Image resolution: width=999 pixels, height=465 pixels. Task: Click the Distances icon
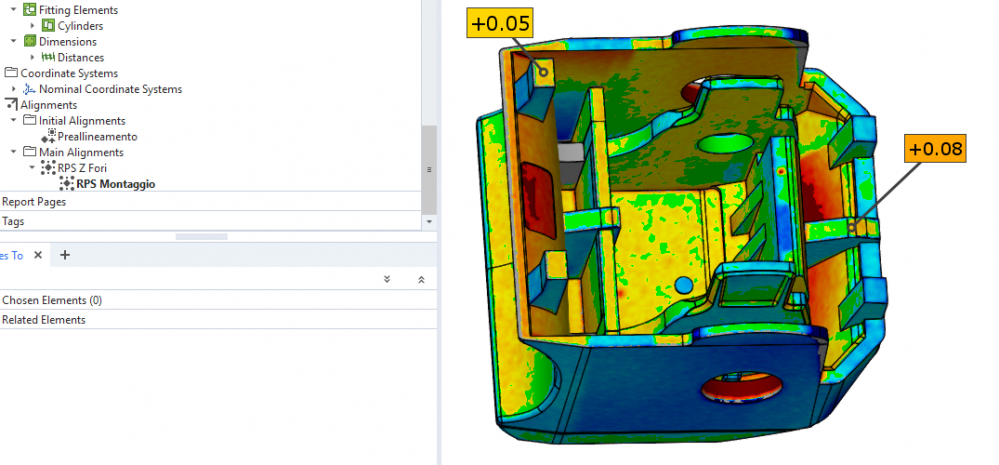tap(48, 57)
